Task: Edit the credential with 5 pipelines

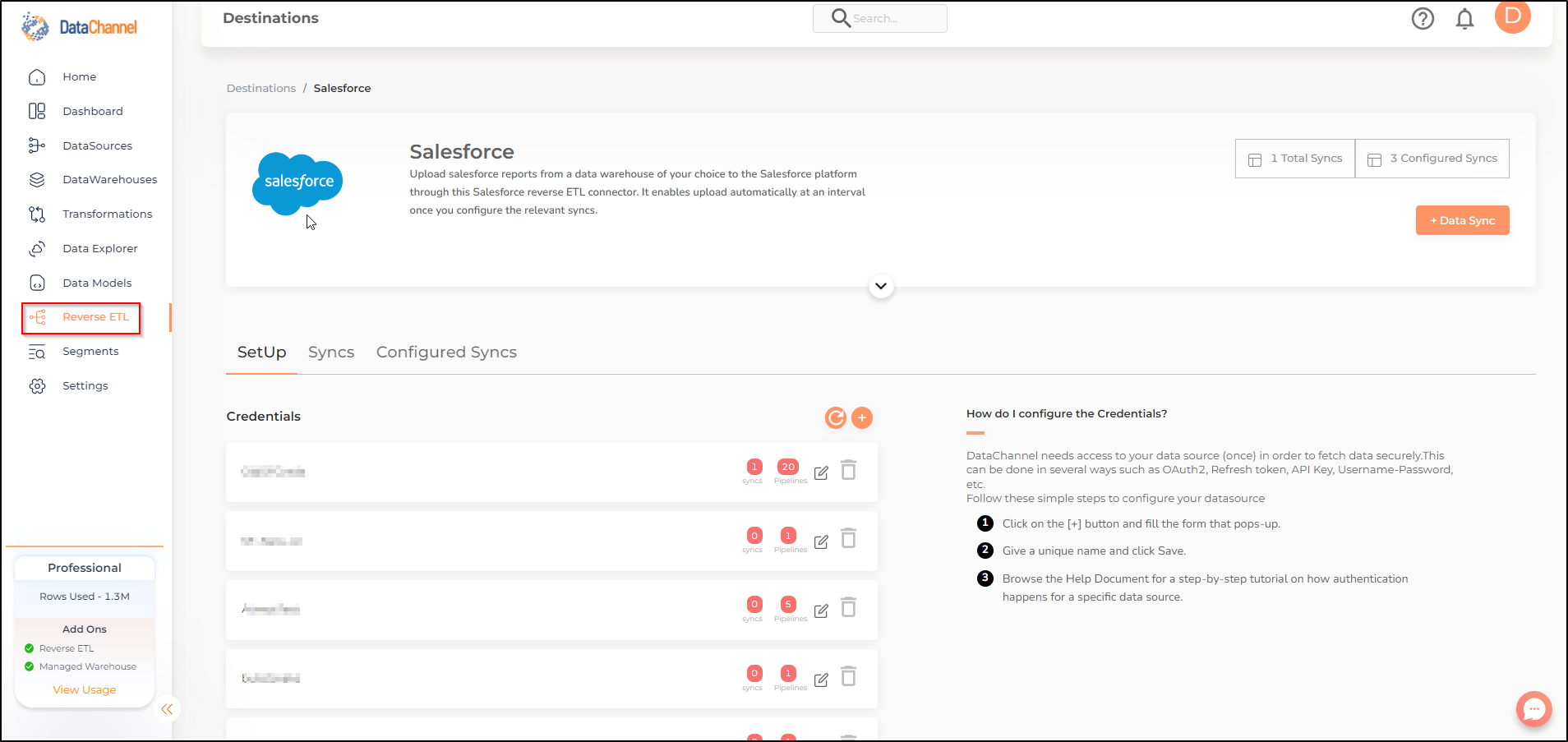Action: click(821, 611)
